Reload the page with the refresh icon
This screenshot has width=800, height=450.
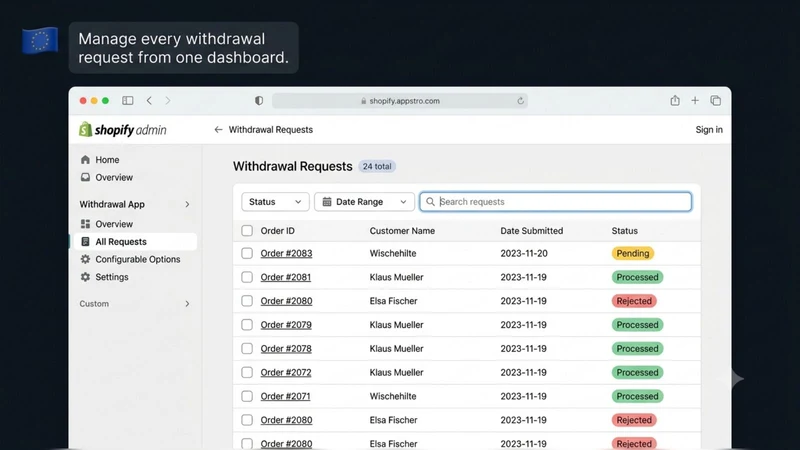pos(520,101)
